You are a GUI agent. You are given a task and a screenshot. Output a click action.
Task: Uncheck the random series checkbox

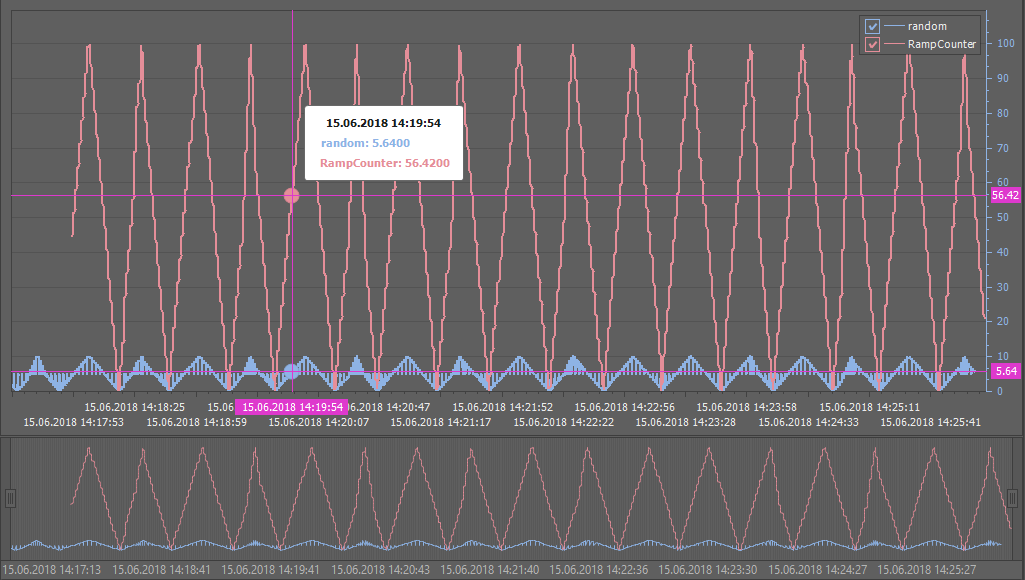click(x=872, y=26)
